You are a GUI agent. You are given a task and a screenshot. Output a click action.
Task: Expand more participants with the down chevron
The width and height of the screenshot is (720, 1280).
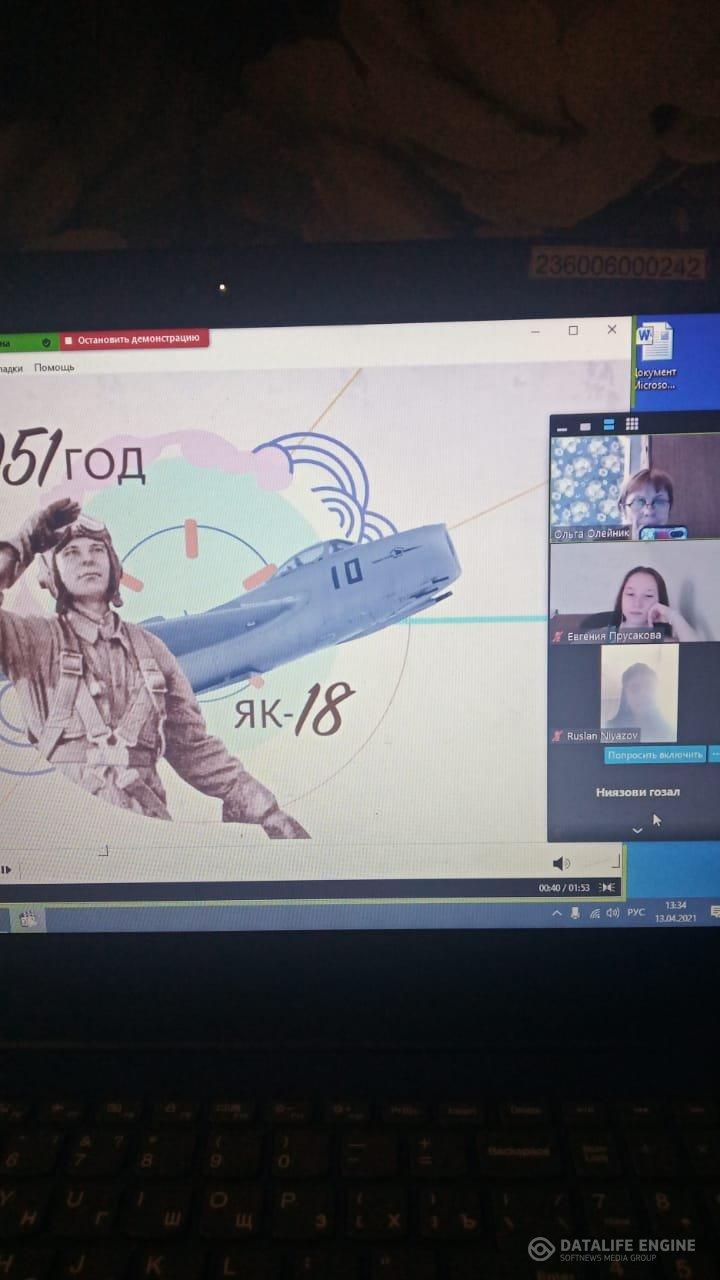[637, 830]
